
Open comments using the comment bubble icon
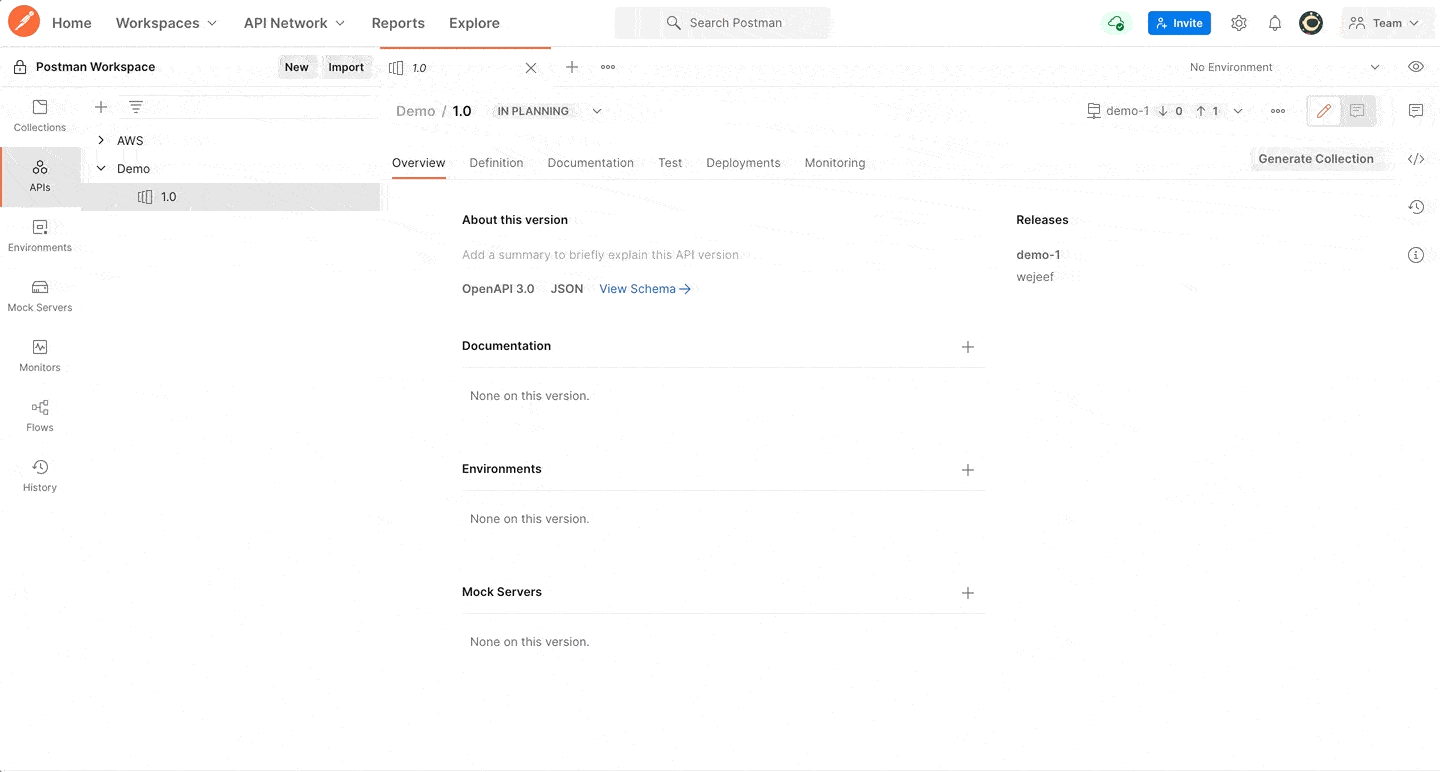1416,111
